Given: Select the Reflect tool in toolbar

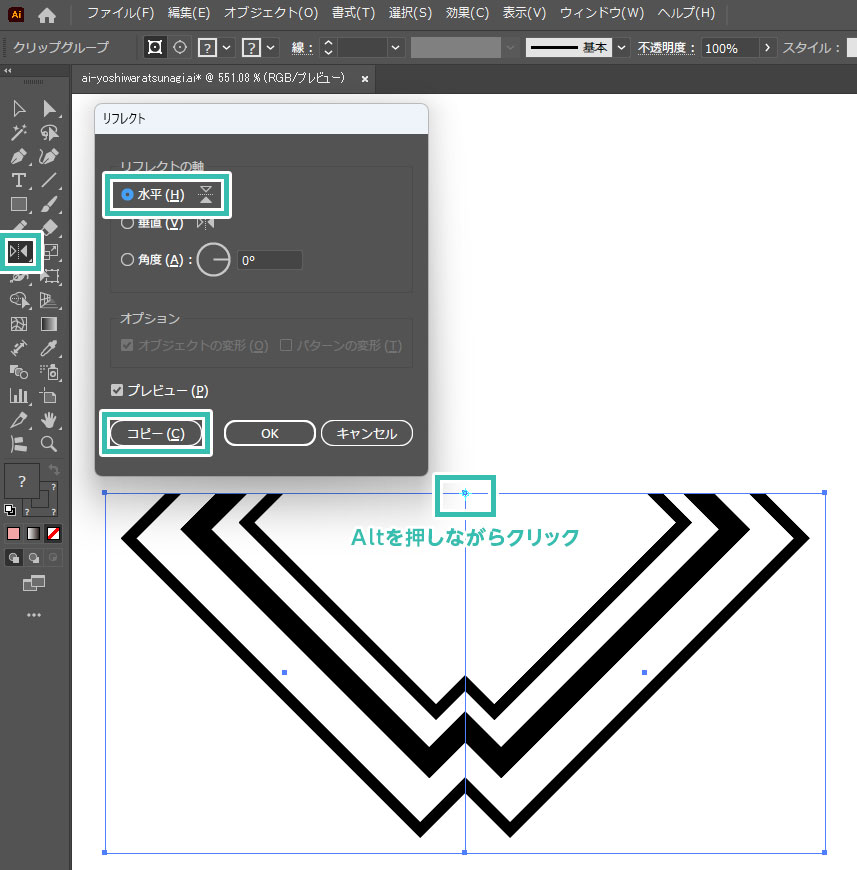Looking at the screenshot, I should tap(19, 252).
